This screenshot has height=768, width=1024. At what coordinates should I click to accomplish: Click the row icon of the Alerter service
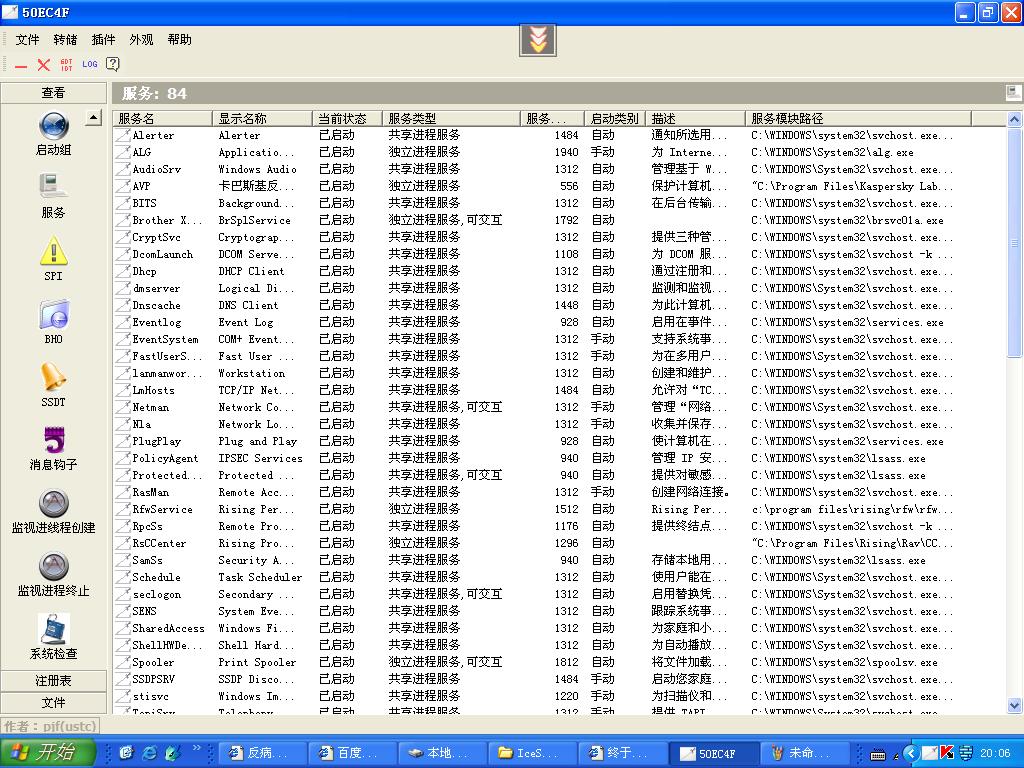[x=122, y=135]
